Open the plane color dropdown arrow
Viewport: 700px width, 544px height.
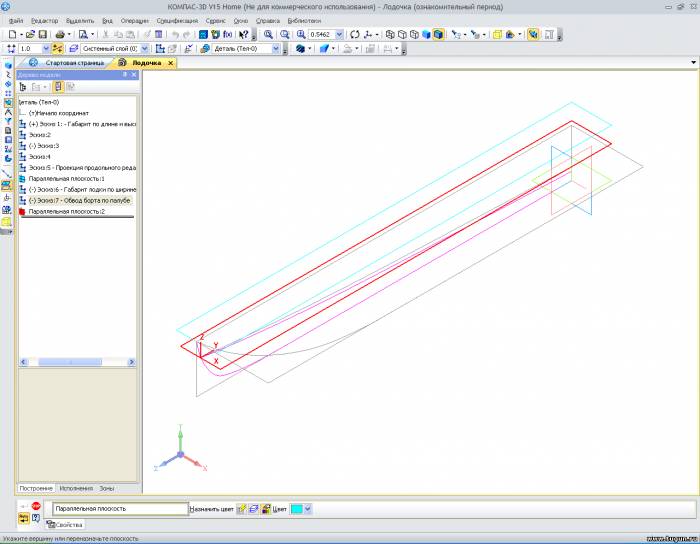click(308, 509)
